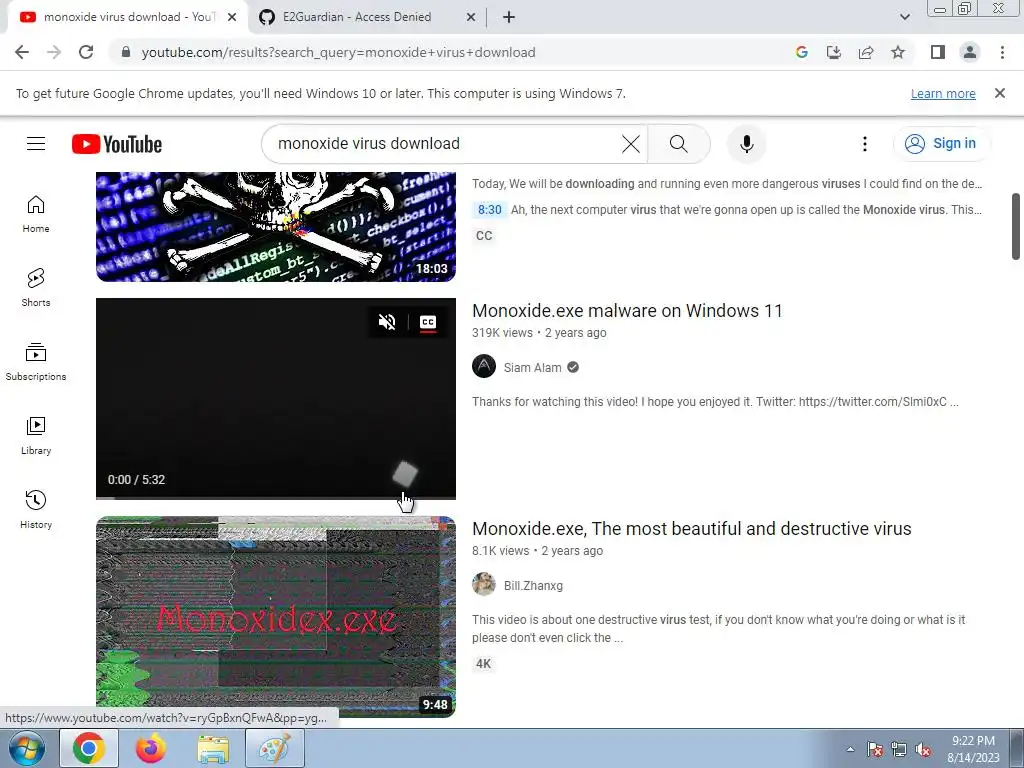The width and height of the screenshot is (1024, 768).
Task: Open the Google icon in the address bar
Action: click(801, 52)
